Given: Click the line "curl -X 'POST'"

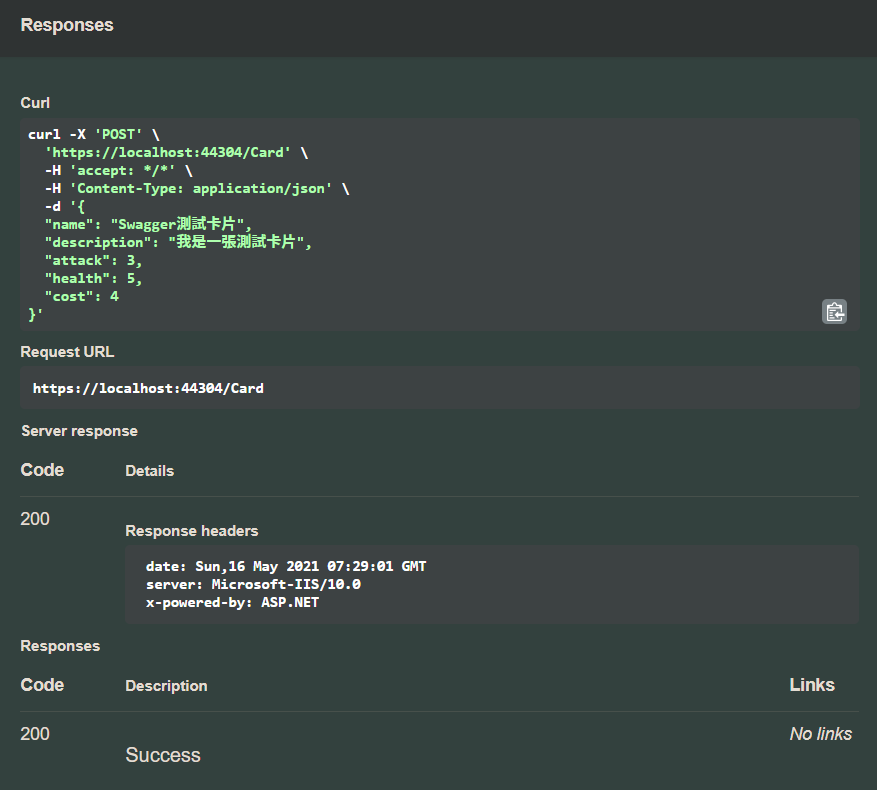Looking at the screenshot, I should point(93,134).
